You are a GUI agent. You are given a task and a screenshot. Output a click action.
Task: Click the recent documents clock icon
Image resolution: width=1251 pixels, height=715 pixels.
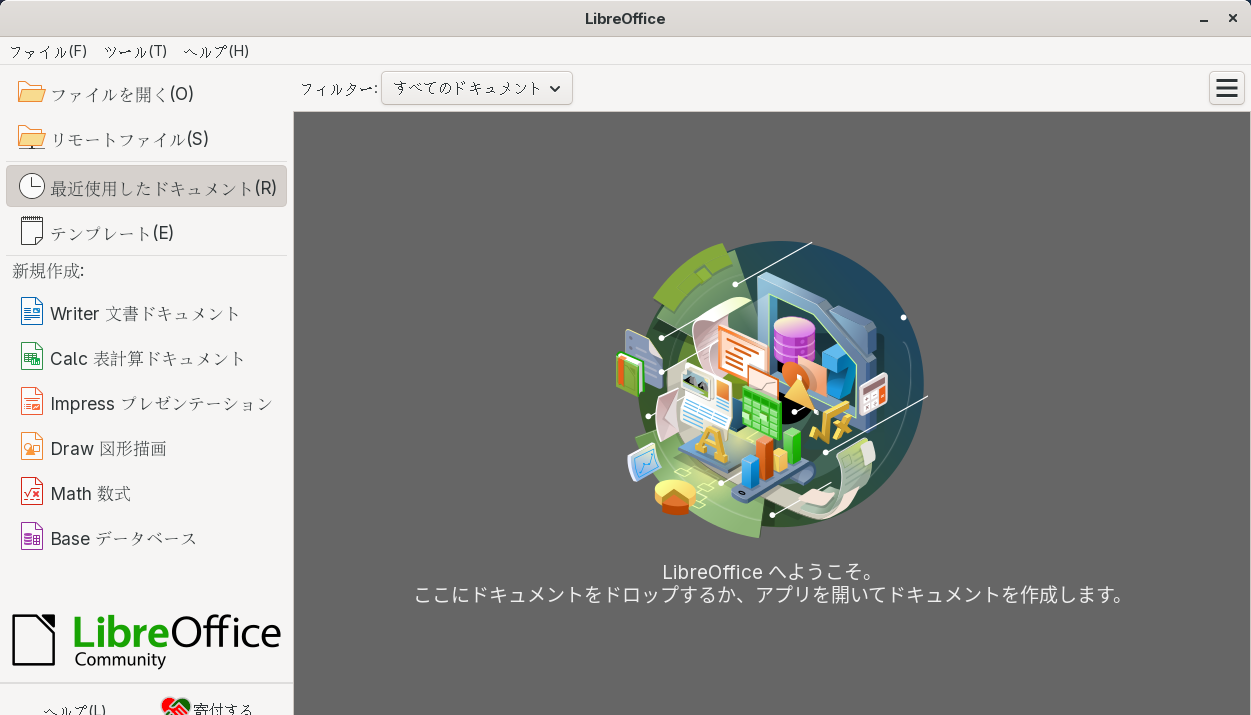[32, 187]
